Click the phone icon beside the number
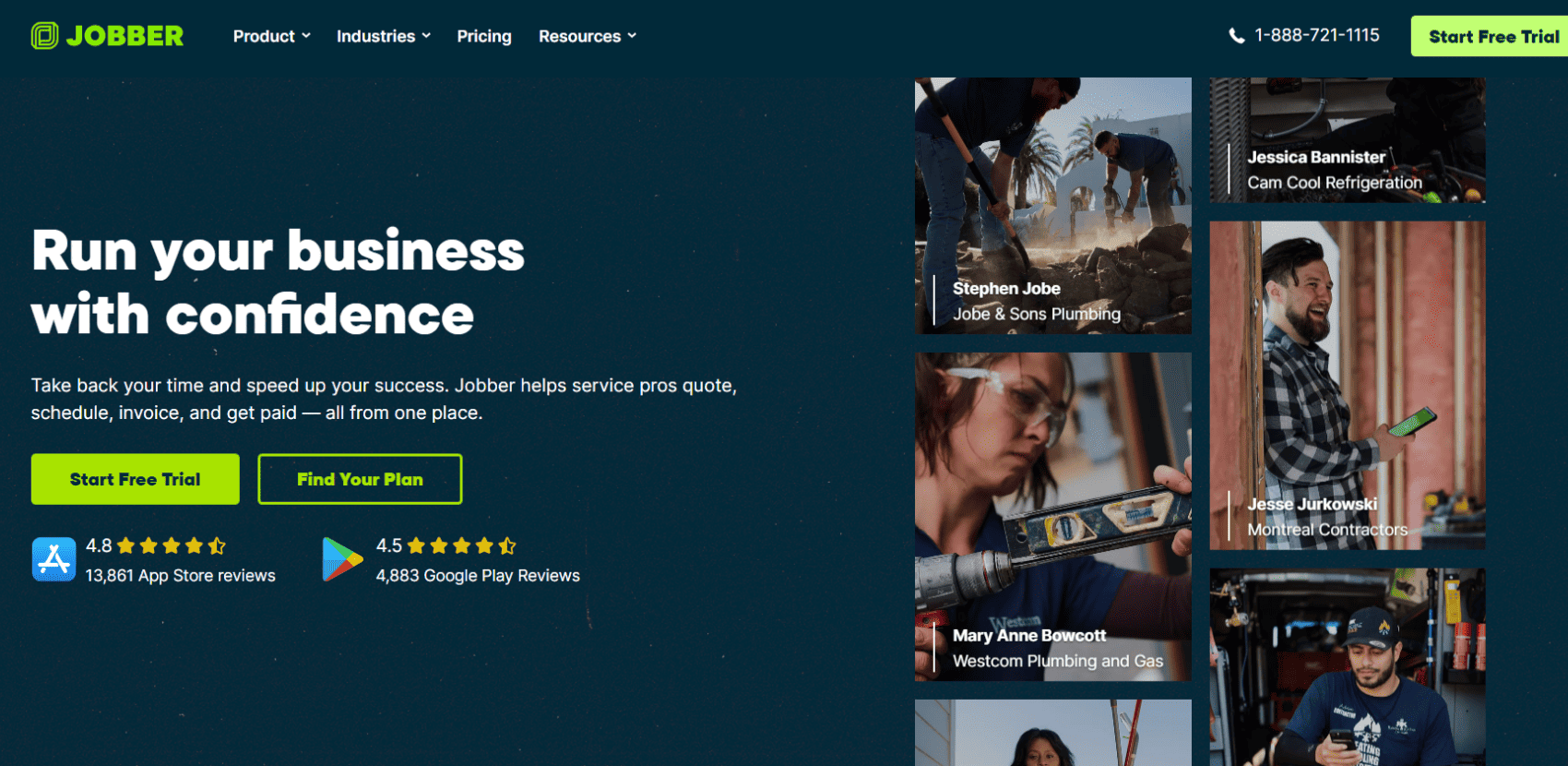Screen dimensions: 1568x766 pyautogui.click(x=1237, y=36)
